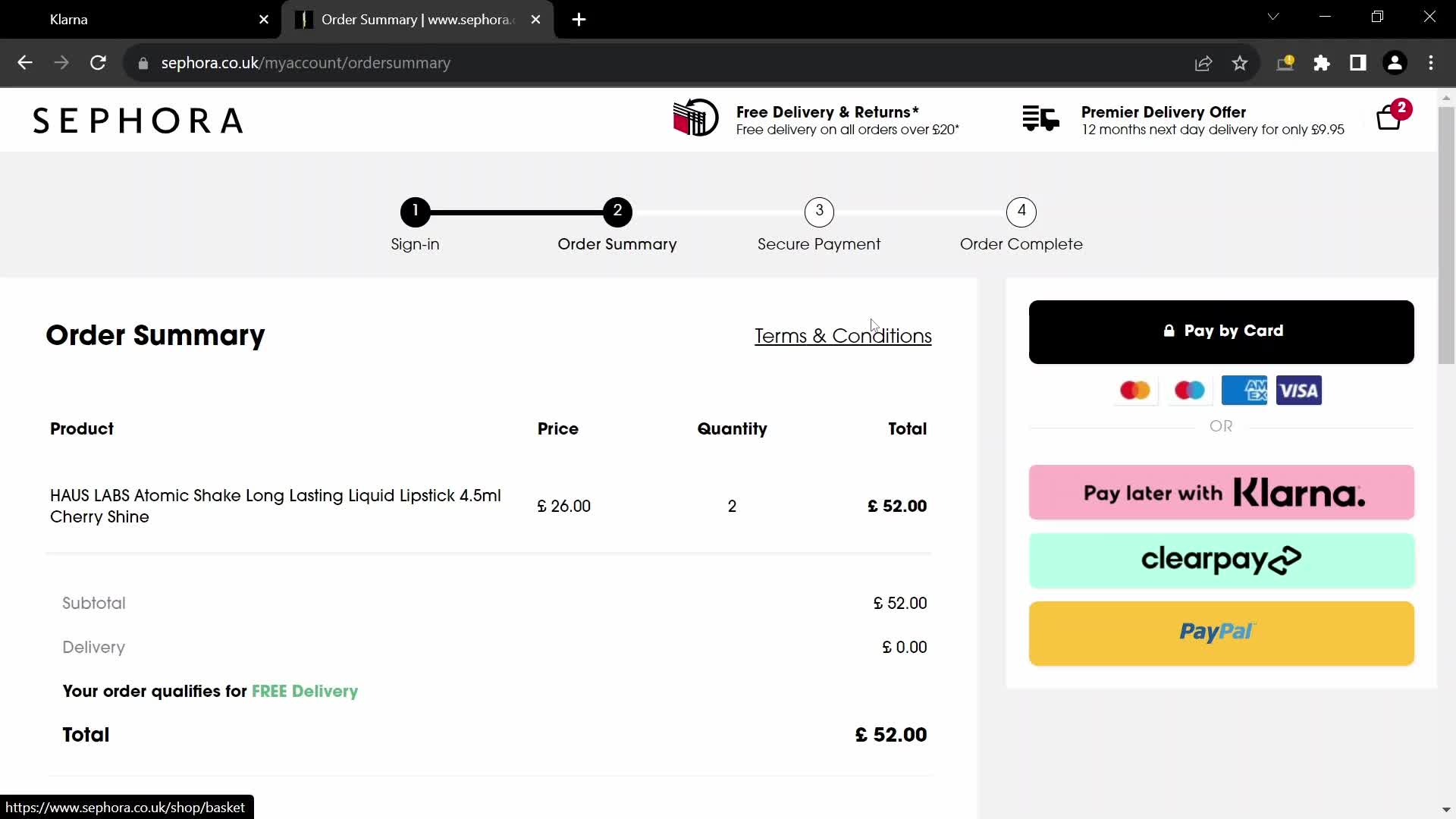Click the Visa payment icon
Screen dimensions: 1456x819
coord(1298,390)
